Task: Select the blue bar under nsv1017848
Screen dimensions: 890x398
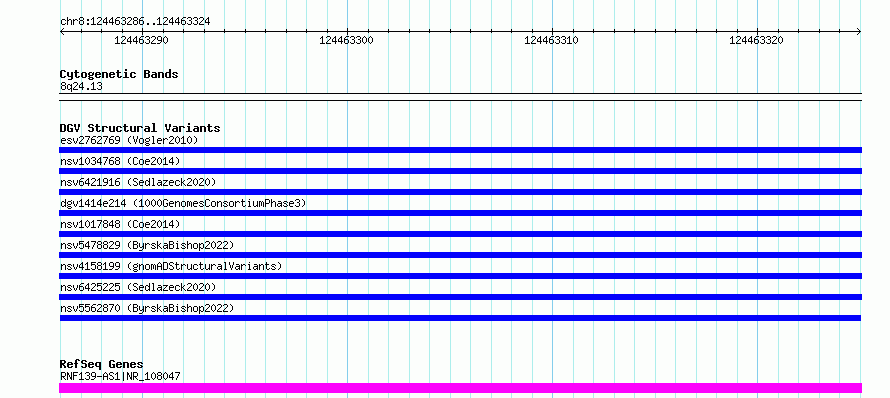Action: coord(460,234)
